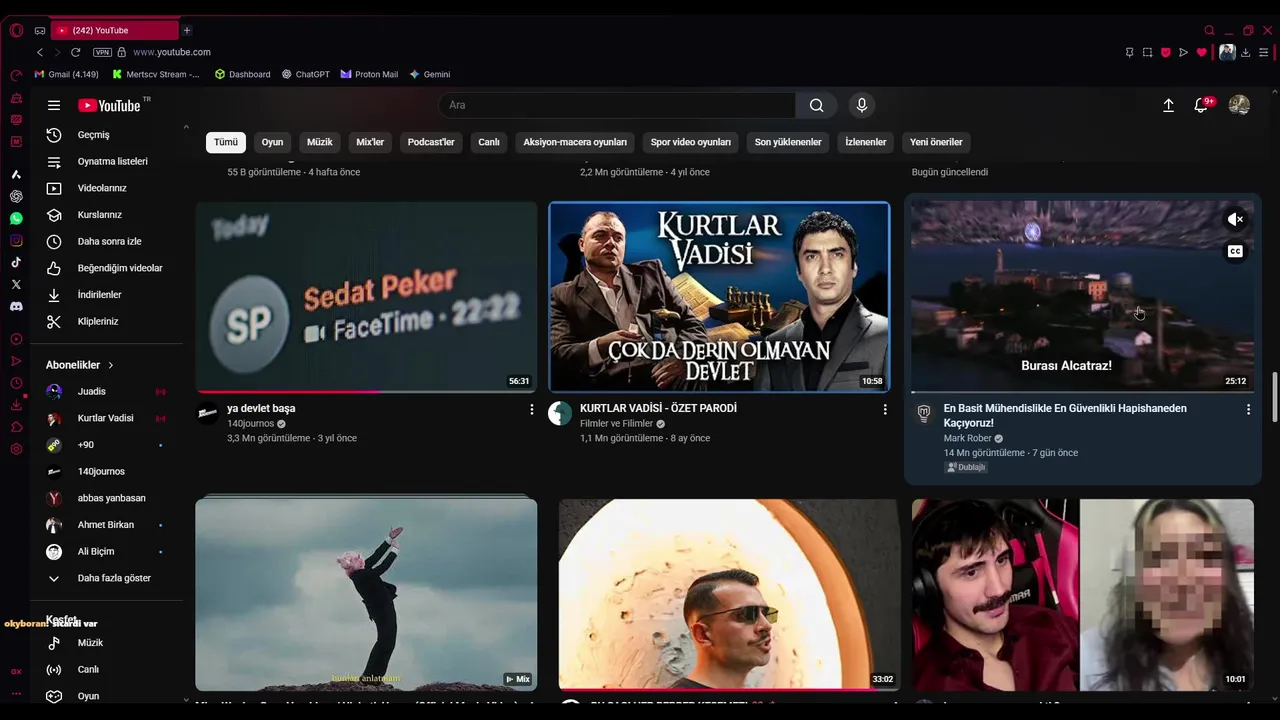
Task: Open browser downloads icon in the toolbar
Action: [x=1246, y=52]
